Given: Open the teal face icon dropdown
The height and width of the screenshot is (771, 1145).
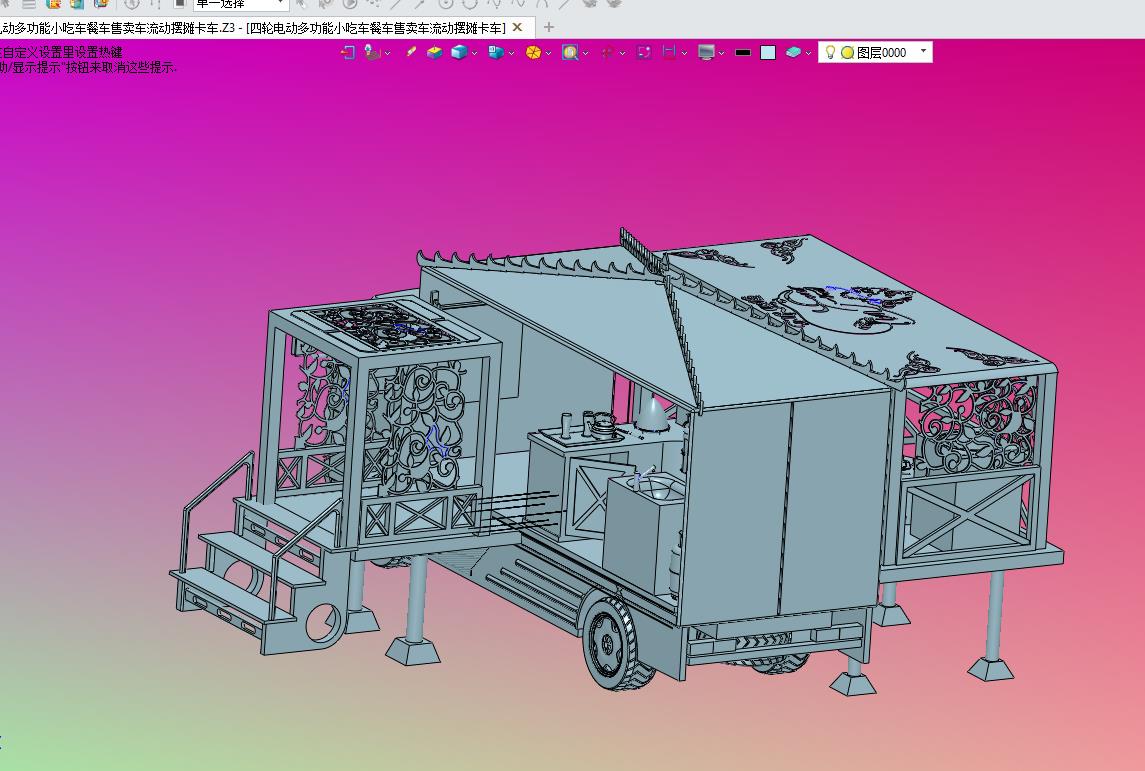Looking at the screenshot, I should tap(808, 53).
